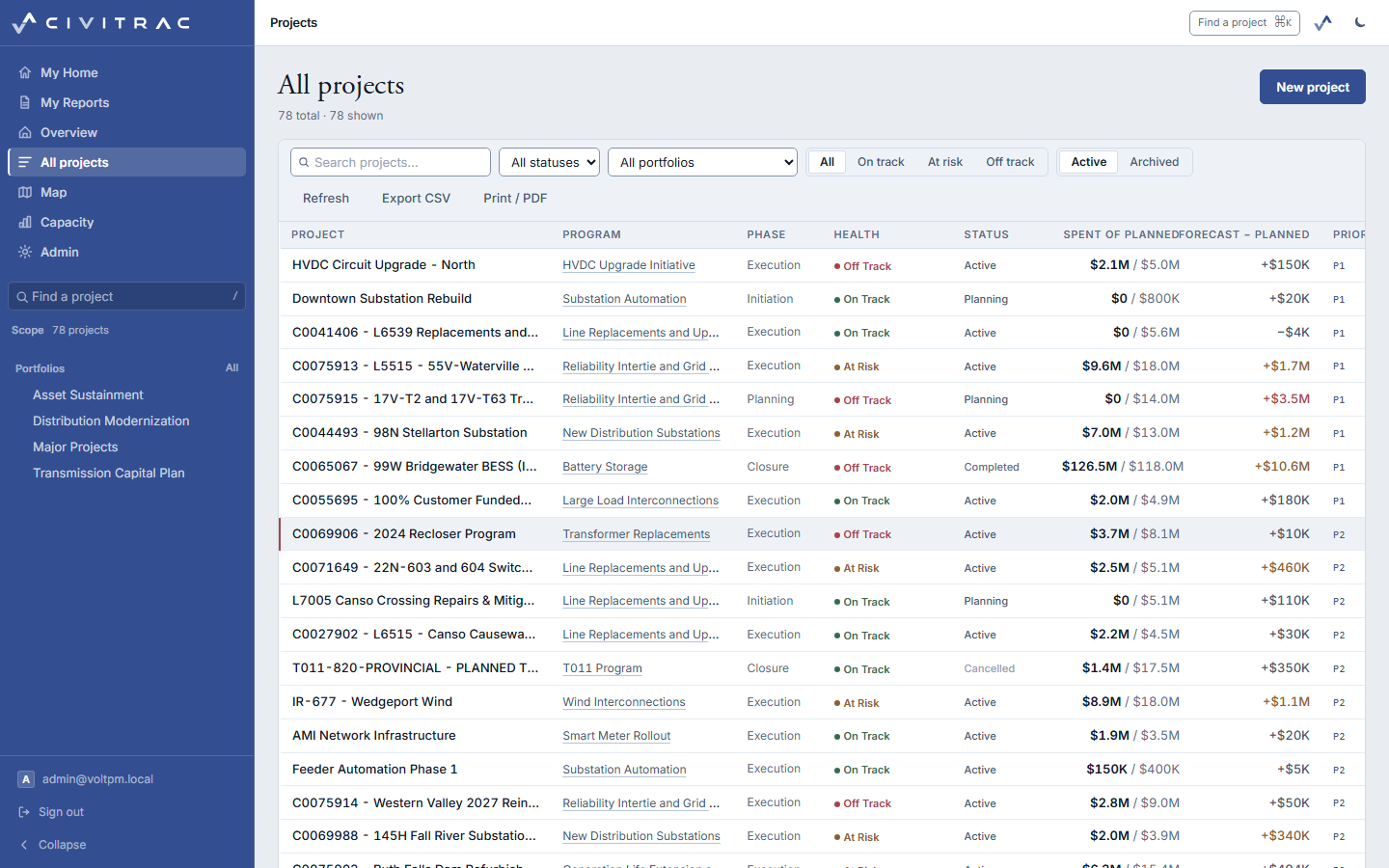The height and width of the screenshot is (868, 1389).
Task: Click admin@voltpm.local account label
Action: (x=97, y=779)
